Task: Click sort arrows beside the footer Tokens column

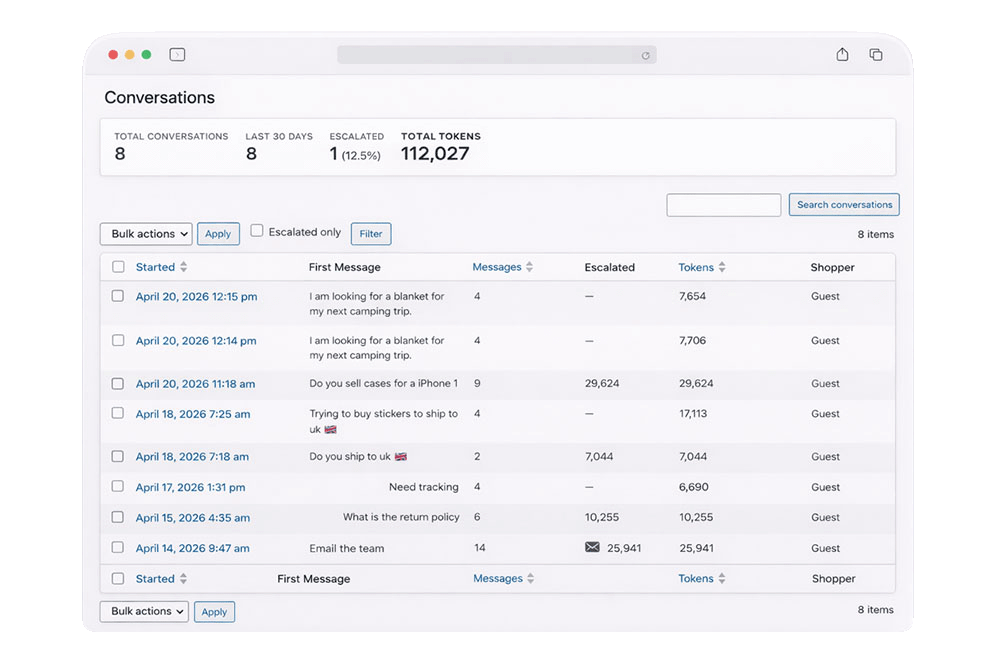Action: pyautogui.click(x=722, y=578)
